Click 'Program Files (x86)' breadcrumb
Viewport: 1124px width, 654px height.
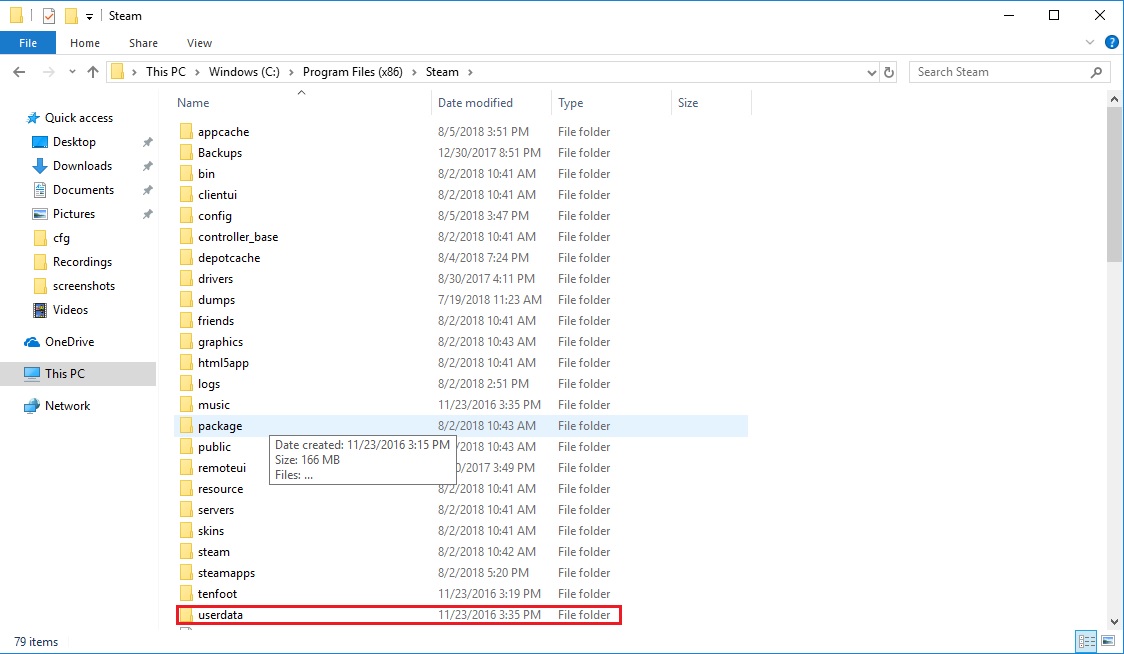(353, 72)
